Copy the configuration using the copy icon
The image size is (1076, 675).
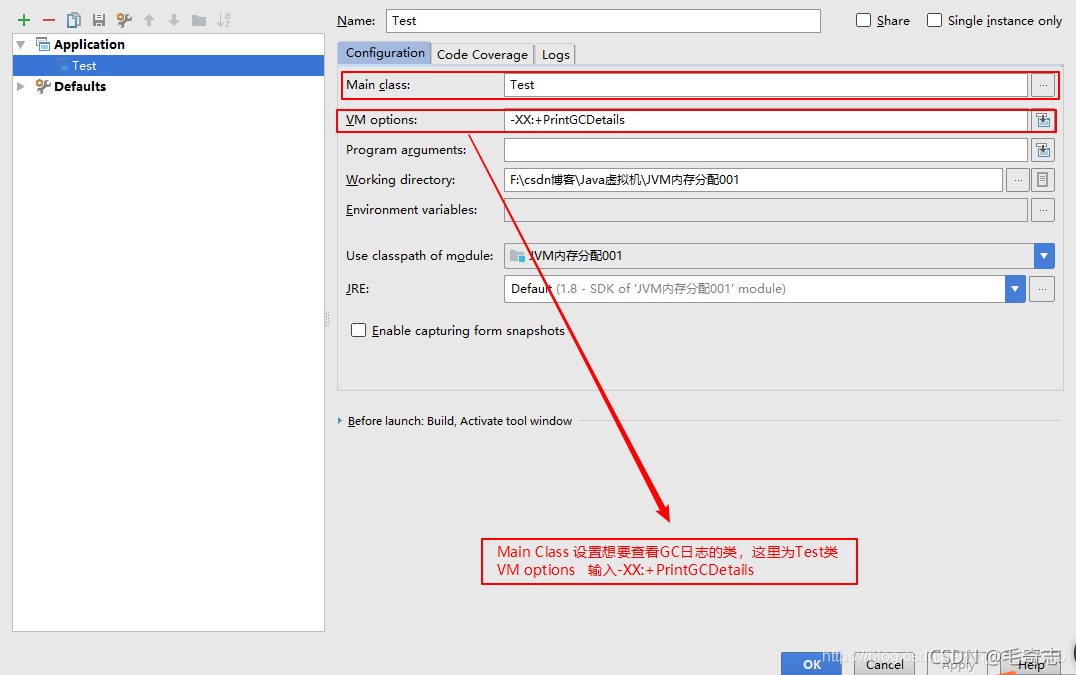point(73,21)
